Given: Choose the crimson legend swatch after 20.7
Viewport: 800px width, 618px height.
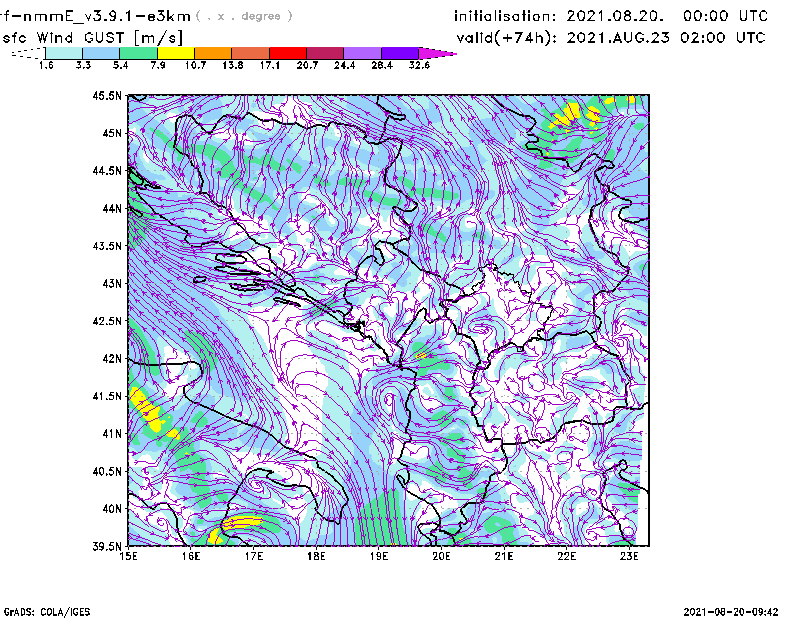Looking at the screenshot, I should [325, 53].
